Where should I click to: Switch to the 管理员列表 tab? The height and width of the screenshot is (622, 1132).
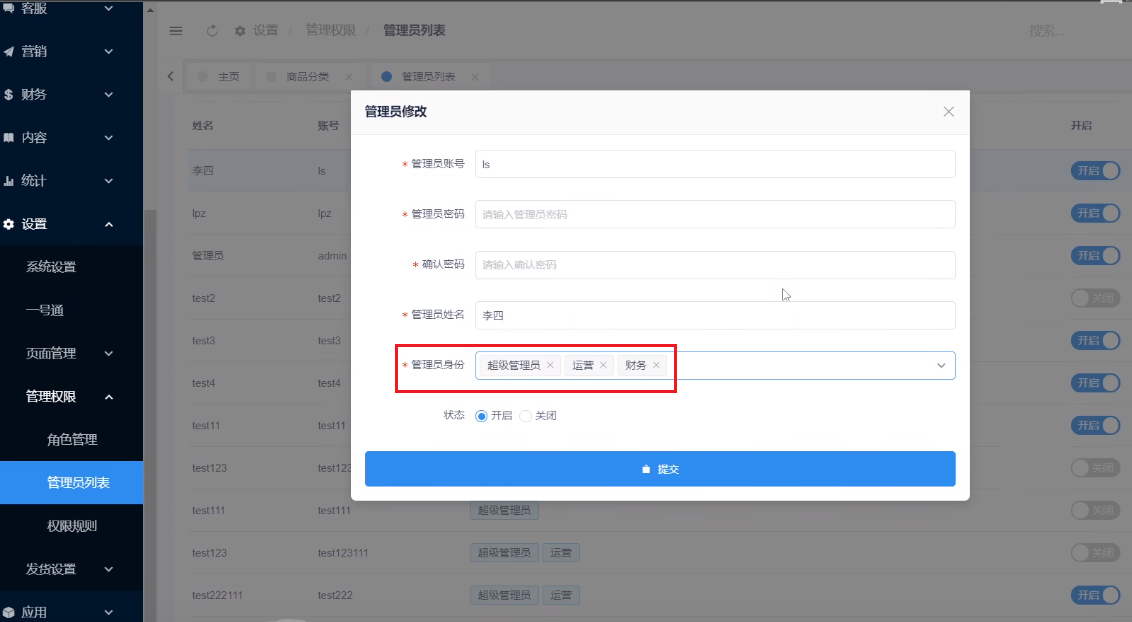430,76
